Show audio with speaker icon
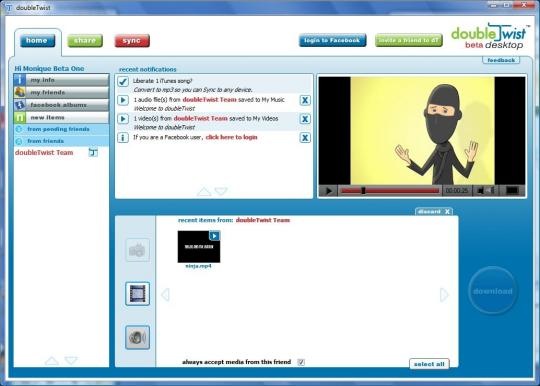The height and width of the screenshot is (386, 540). [x=137, y=337]
